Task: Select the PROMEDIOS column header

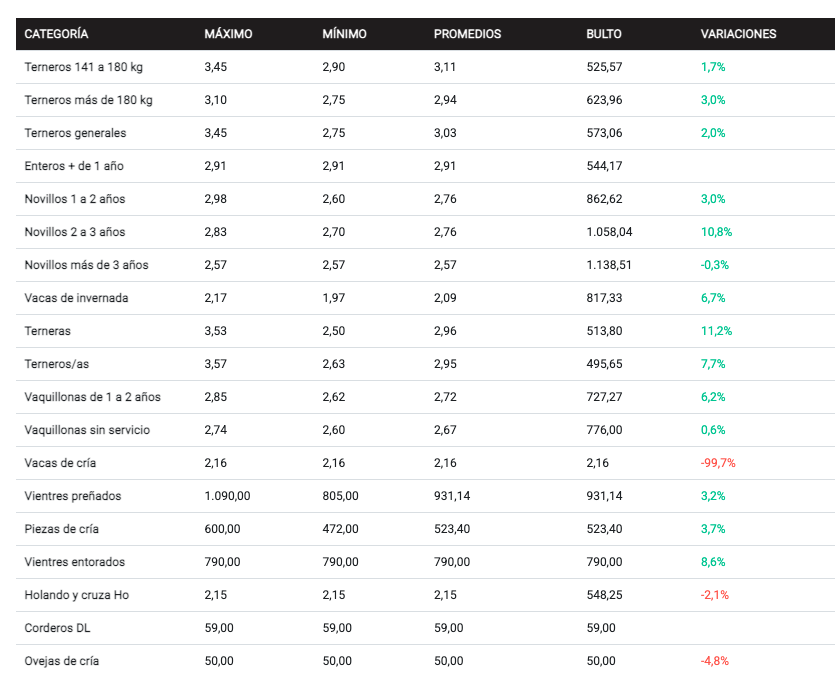Action: (x=467, y=34)
